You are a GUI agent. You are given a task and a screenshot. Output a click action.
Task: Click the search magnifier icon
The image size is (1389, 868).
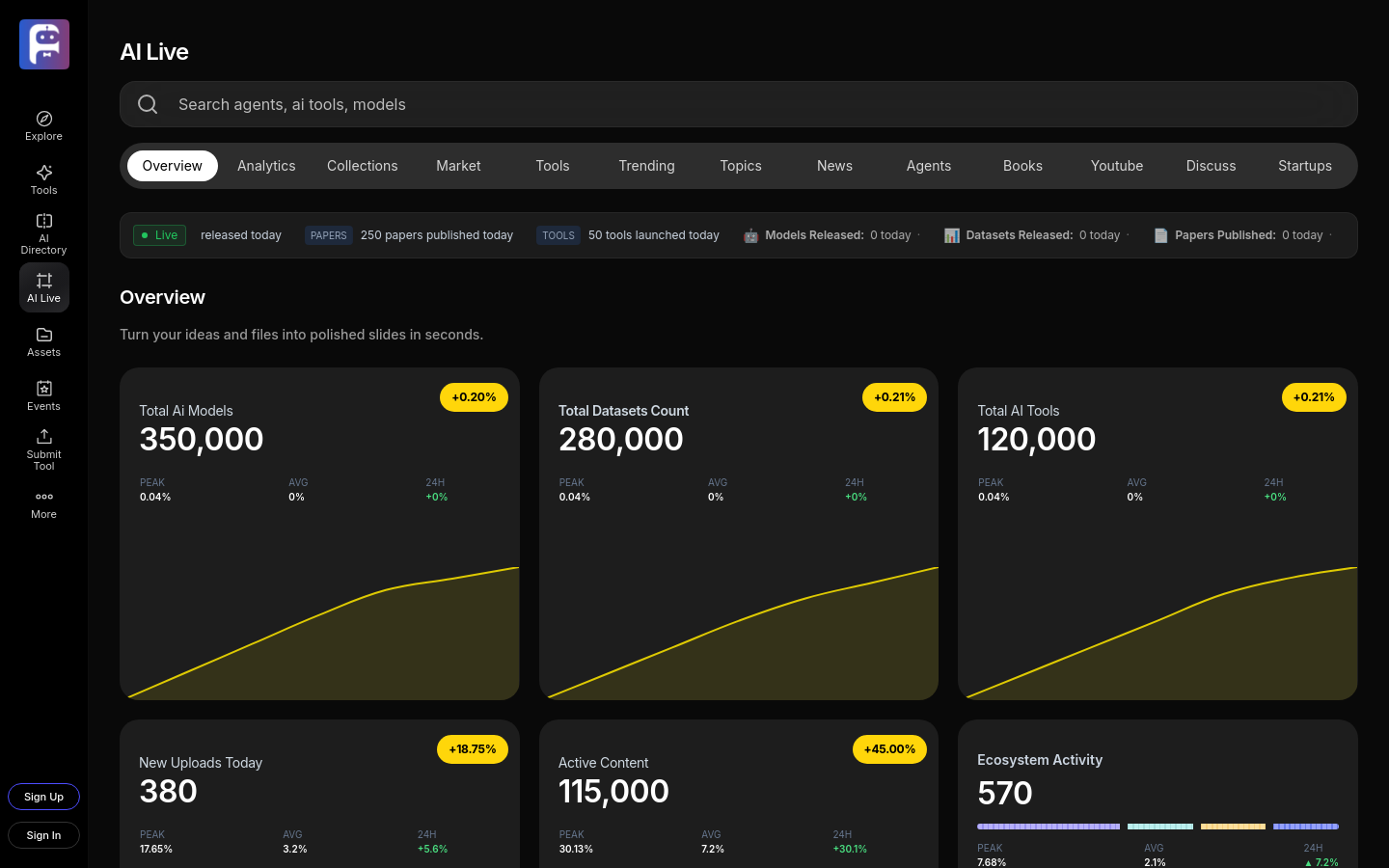tap(148, 104)
